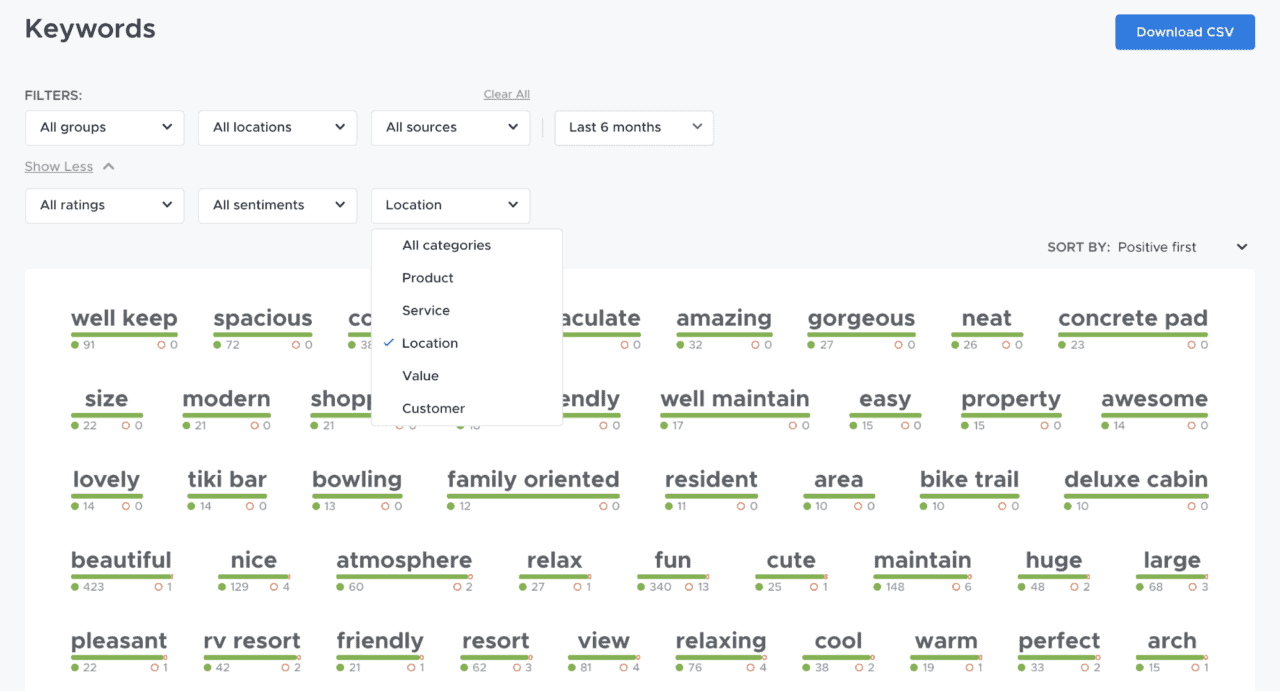Screen dimensions: 1280x692
Task: Open the All groups dropdown
Action: pos(104,127)
